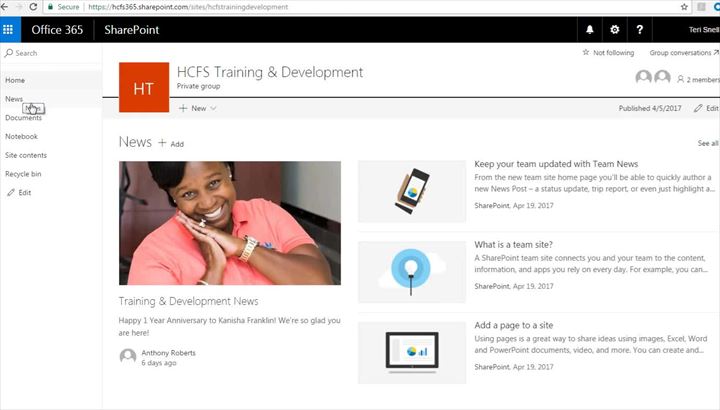Viewport: 720px width, 410px height.
Task: Open 'What is a team site?' article
Action: (514, 244)
